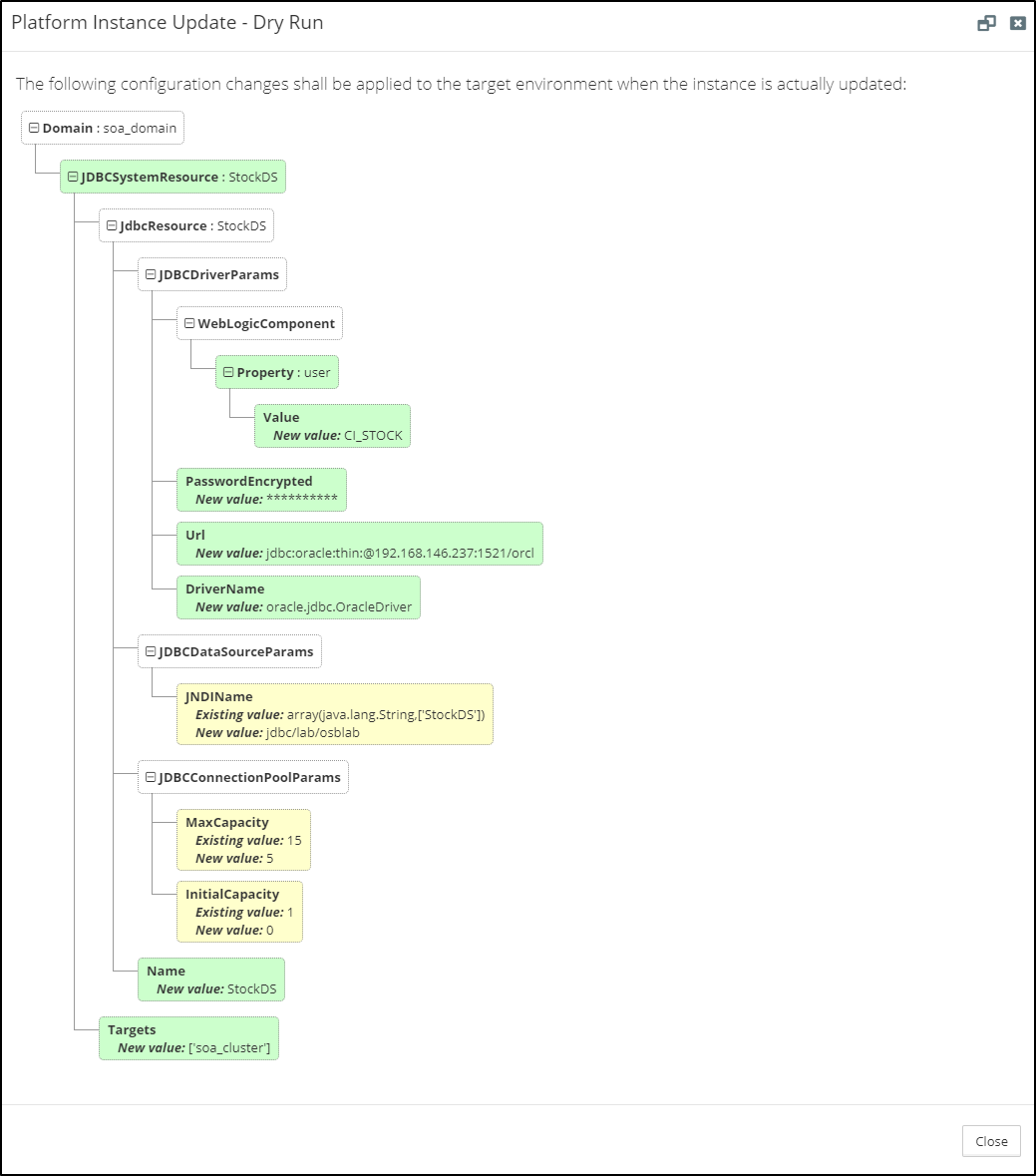Select the Targets soa_cluster item
The height and width of the screenshot is (1176, 1036).
[x=188, y=1038]
